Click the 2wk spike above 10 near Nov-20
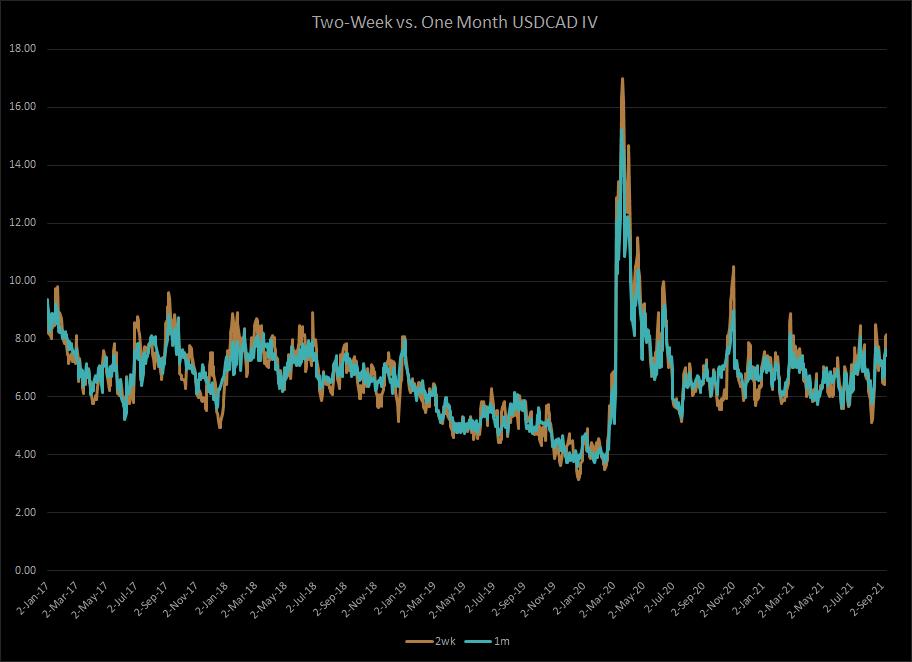This screenshot has width=912, height=662. coord(733,267)
